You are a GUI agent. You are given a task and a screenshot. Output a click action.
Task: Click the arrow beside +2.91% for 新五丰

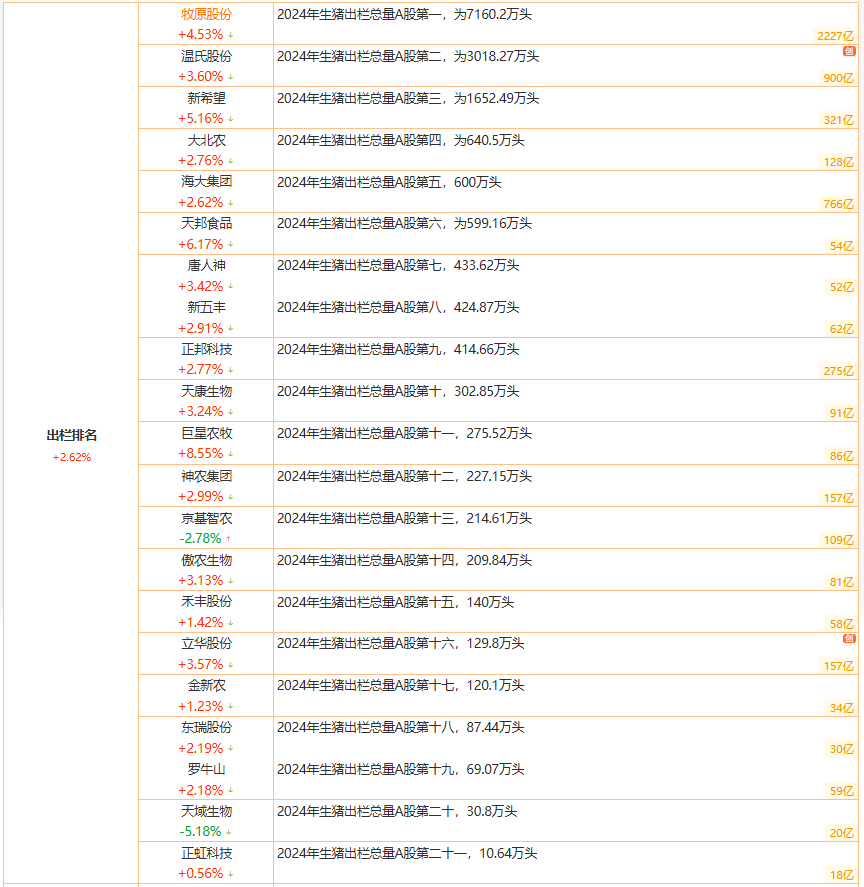pos(230,329)
